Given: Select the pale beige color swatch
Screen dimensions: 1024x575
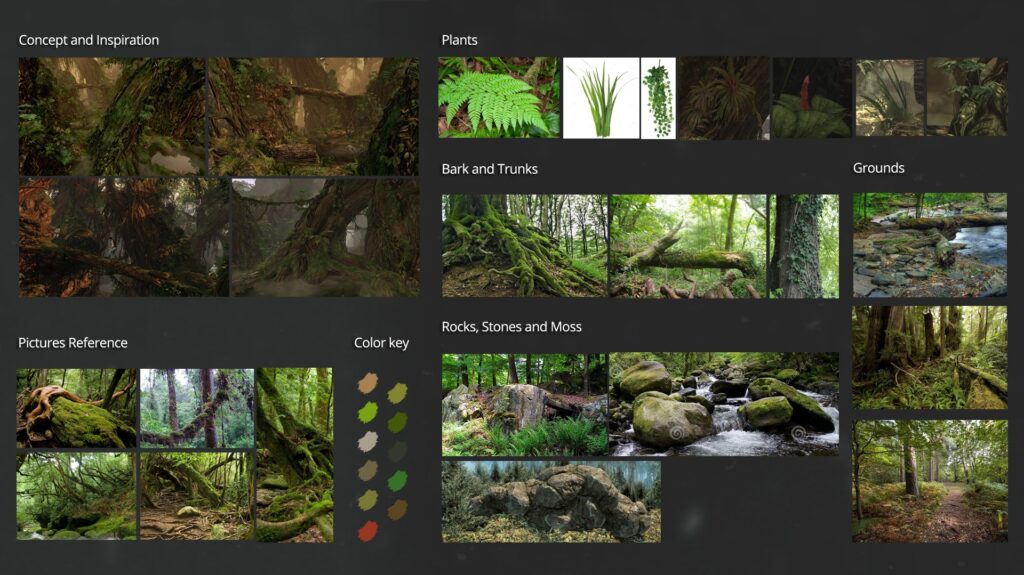Looking at the screenshot, I should point(368,442).
